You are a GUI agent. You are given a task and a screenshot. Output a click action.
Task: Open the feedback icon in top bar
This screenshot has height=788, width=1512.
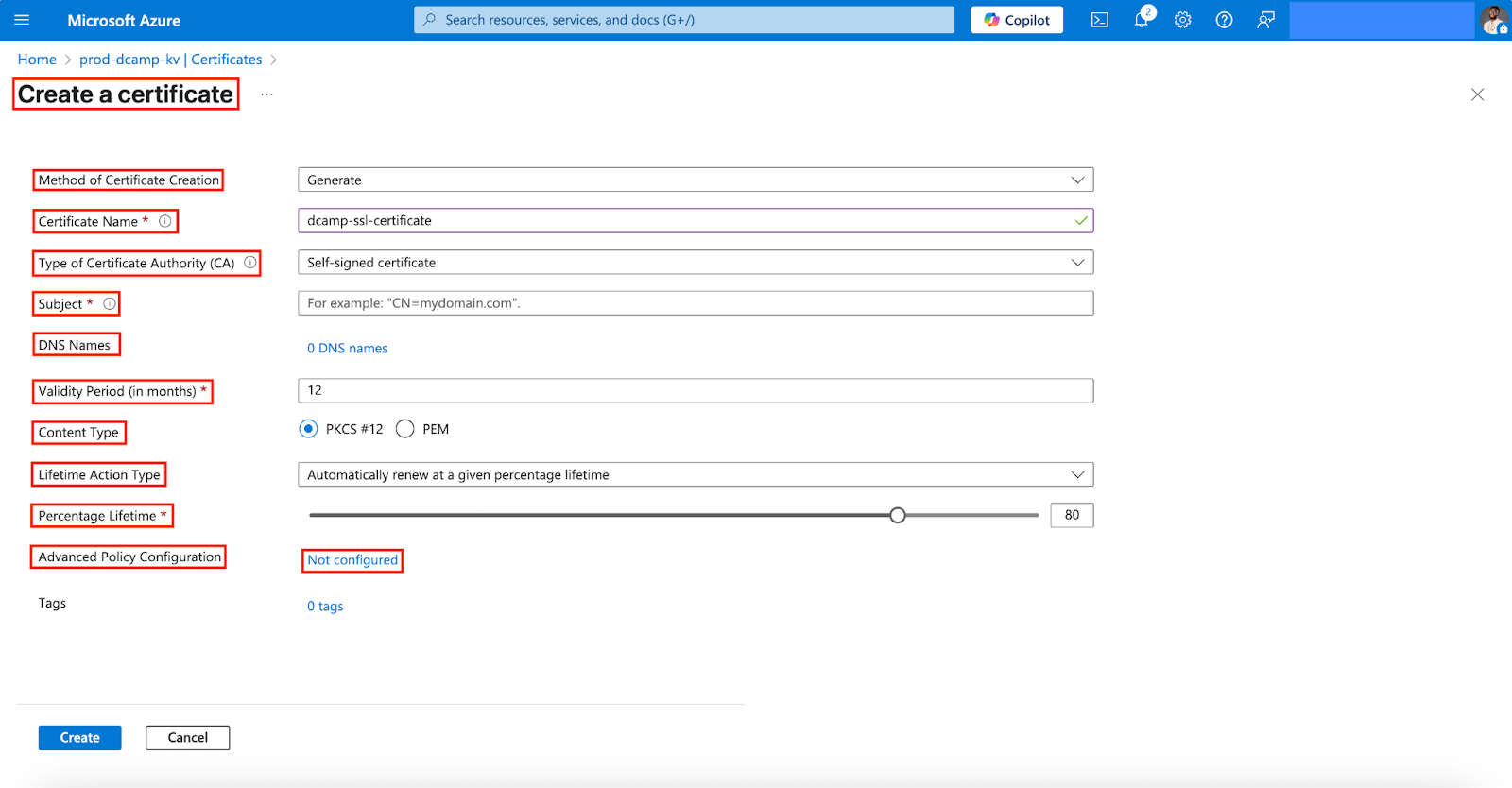click(1266, 20)
